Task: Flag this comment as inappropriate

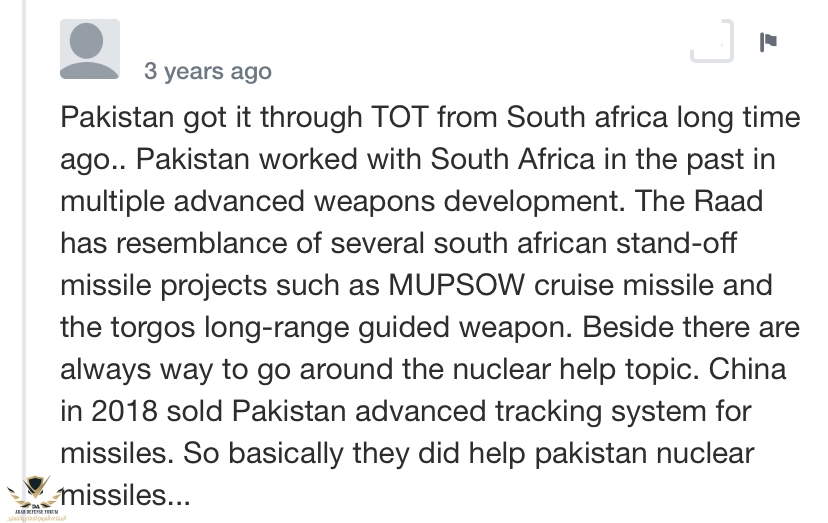Action: (x=768, y=42)
